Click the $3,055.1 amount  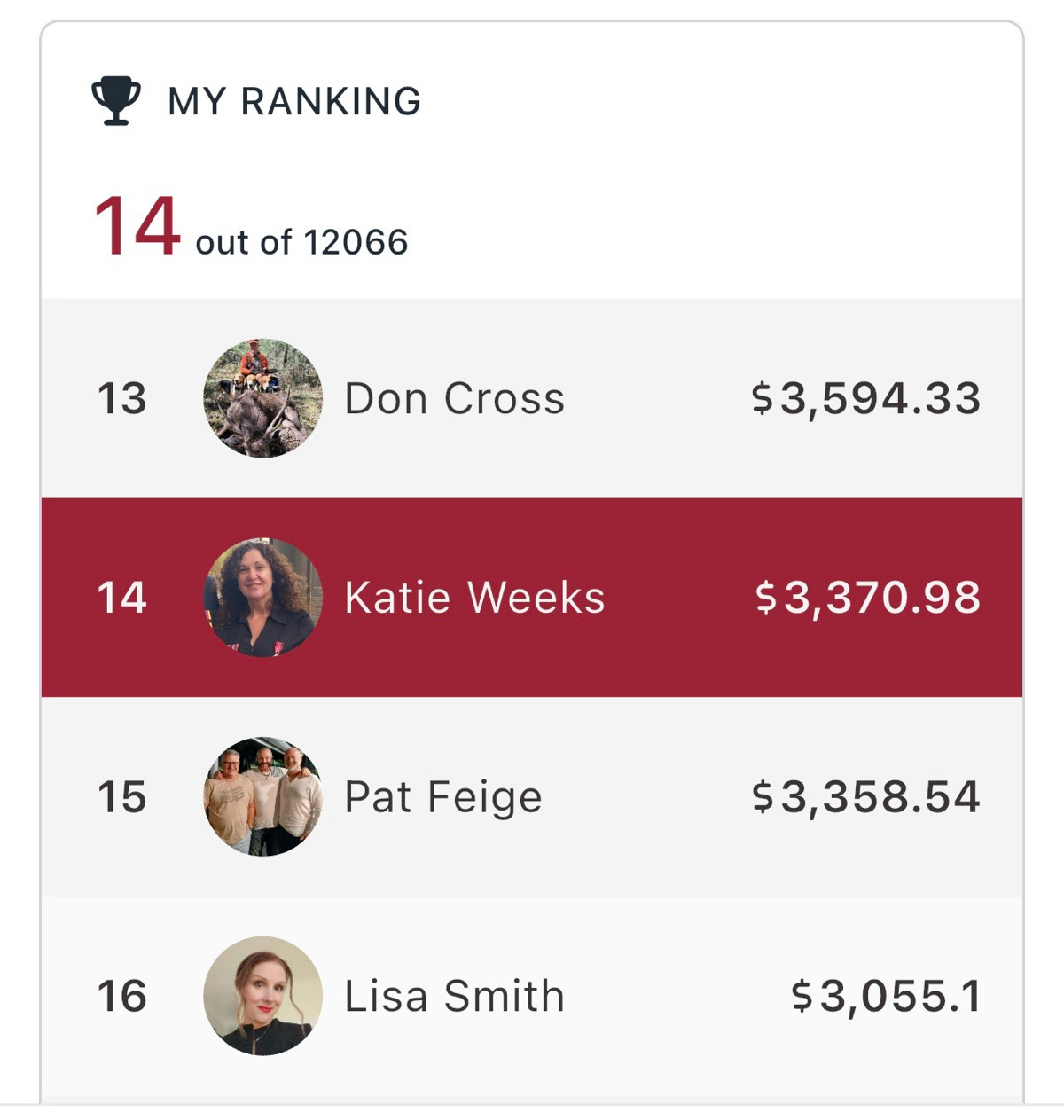pyautogui.click(x=886, y=996)
